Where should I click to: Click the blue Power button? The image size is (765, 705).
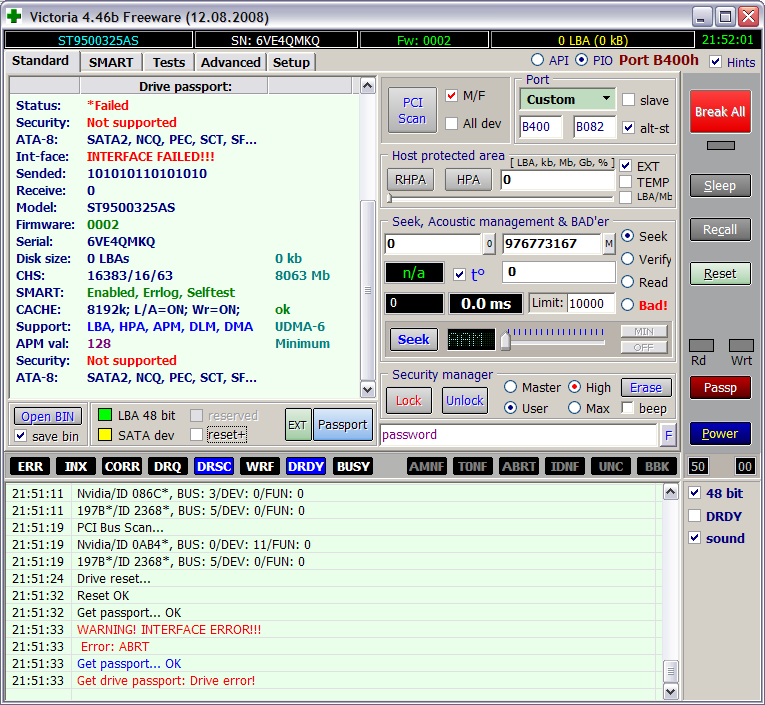point(720,433)
